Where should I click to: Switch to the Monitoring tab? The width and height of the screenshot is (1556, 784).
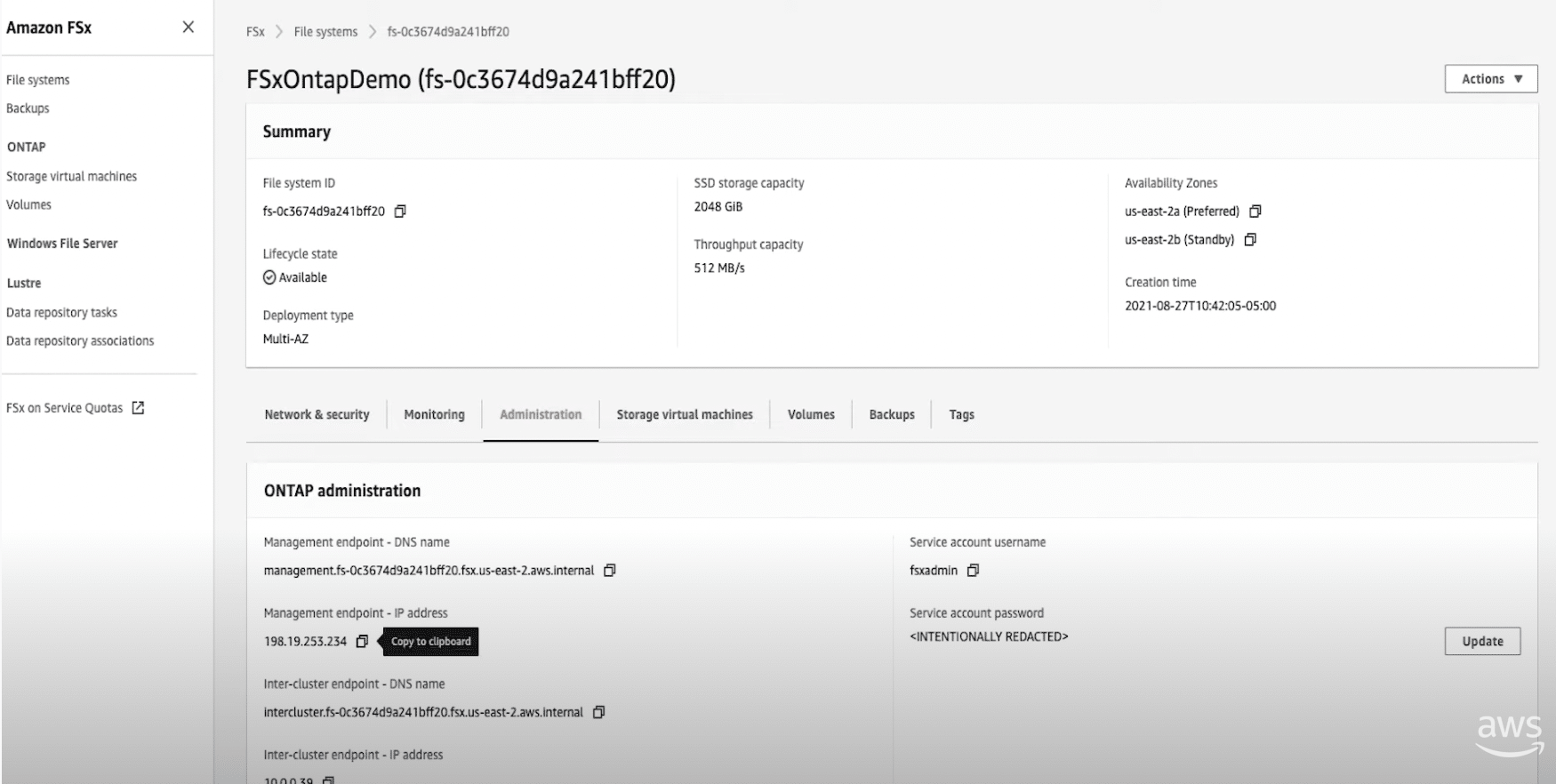[434, 415]
